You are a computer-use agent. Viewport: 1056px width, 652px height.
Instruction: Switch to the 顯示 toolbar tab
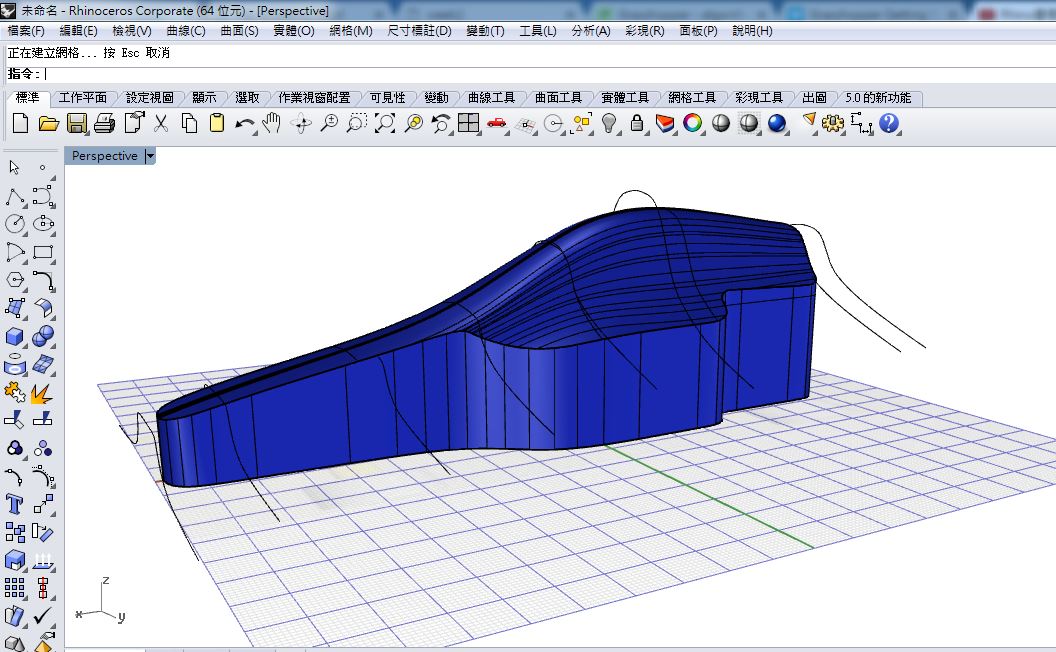click(x=204, y=98)
